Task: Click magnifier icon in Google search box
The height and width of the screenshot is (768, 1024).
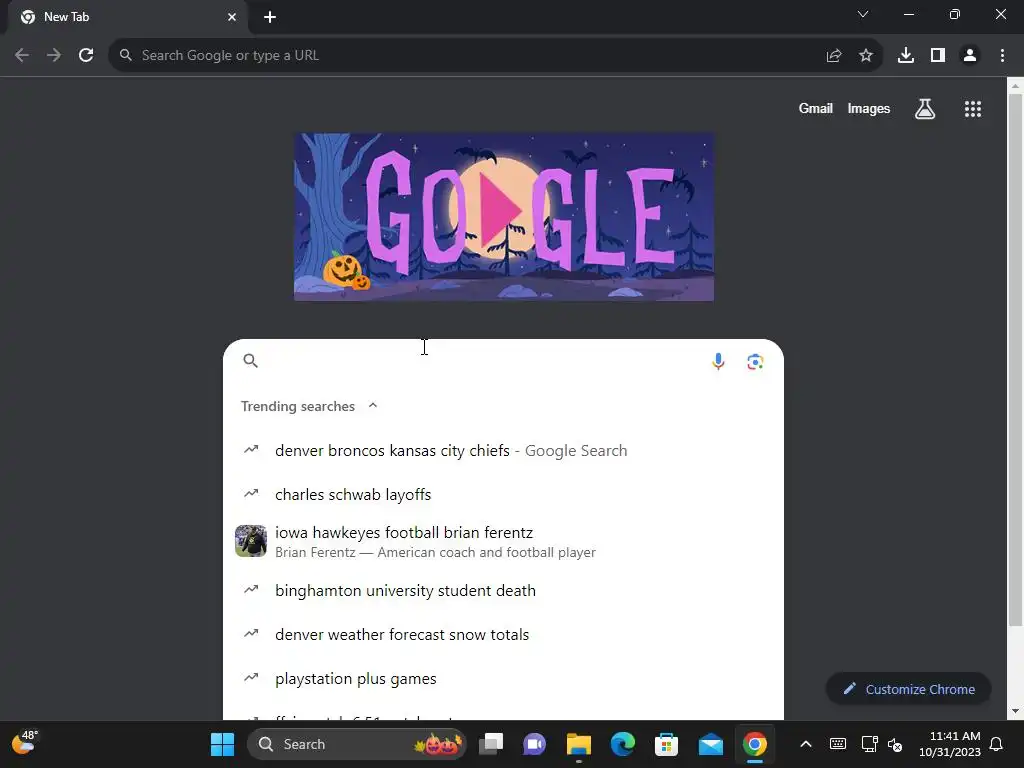Action: pos(250,360)
